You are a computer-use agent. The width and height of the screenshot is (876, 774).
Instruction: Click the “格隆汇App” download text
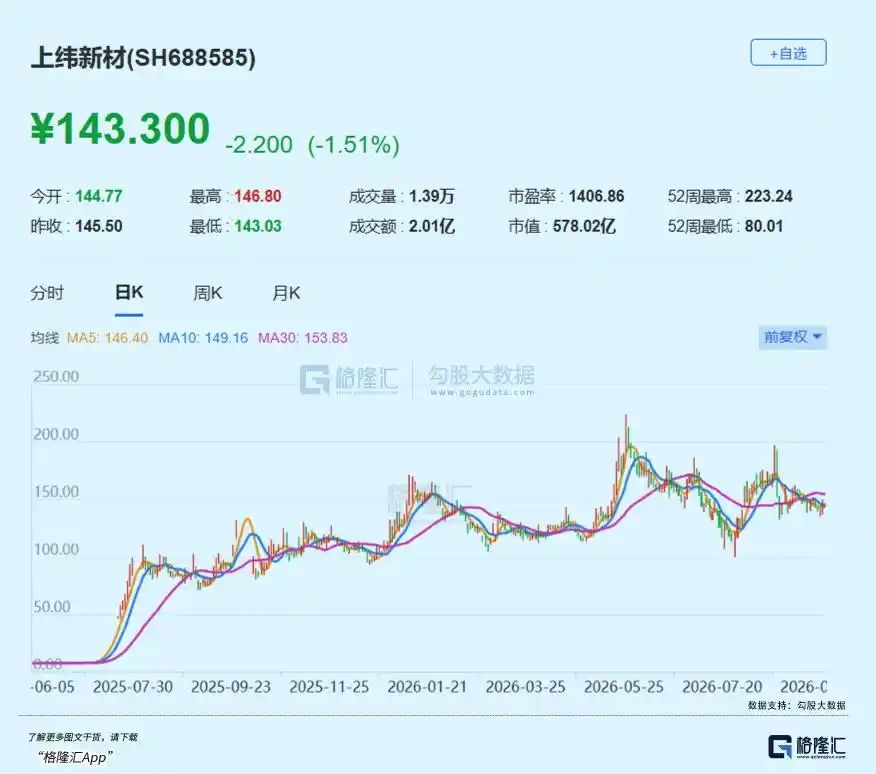[x=75, y=758]
